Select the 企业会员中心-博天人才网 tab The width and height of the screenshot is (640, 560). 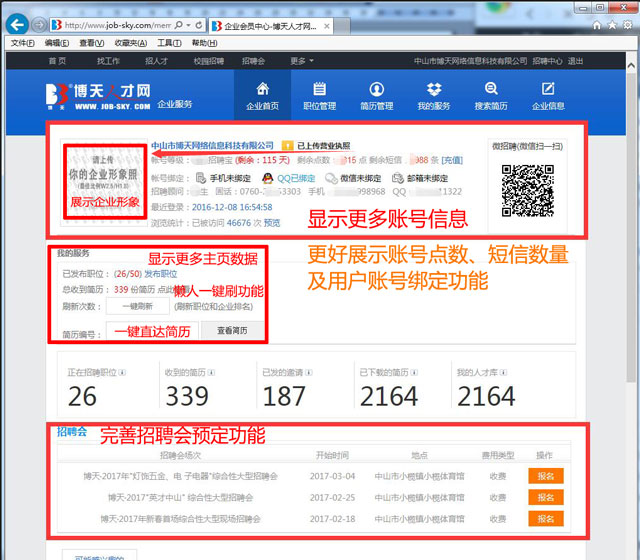(x=270, y=26)
